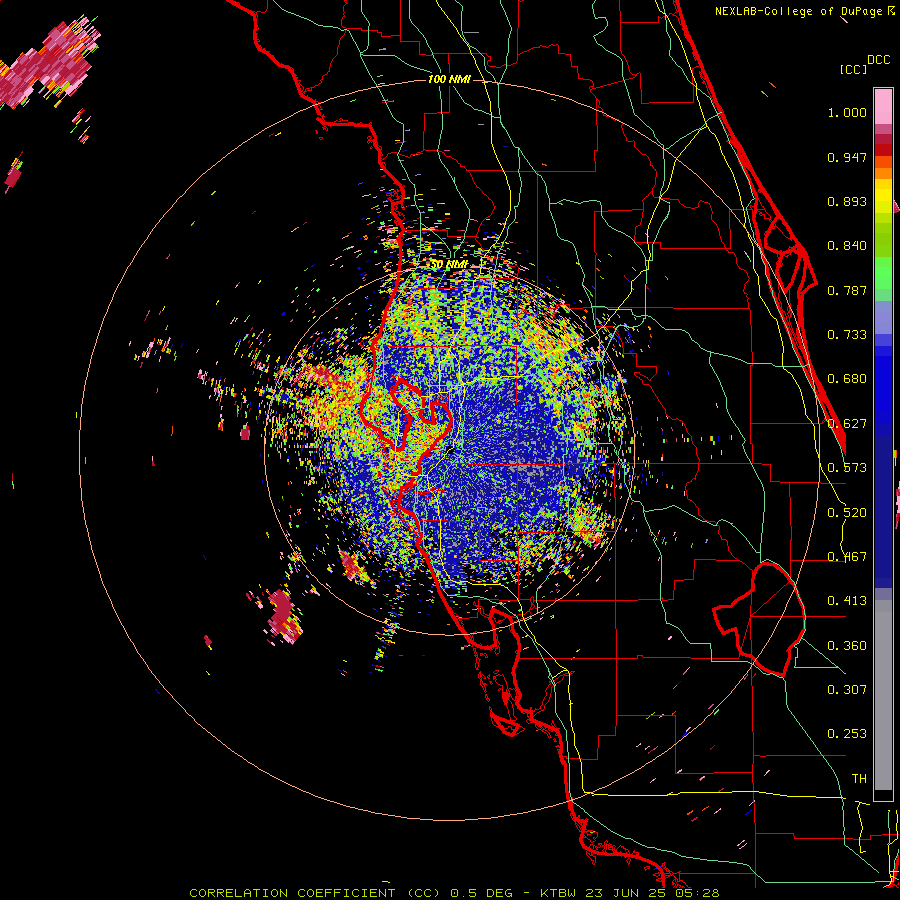Click the CORRELATION COEFFICIENT (CC) caption text

[314, 893]
